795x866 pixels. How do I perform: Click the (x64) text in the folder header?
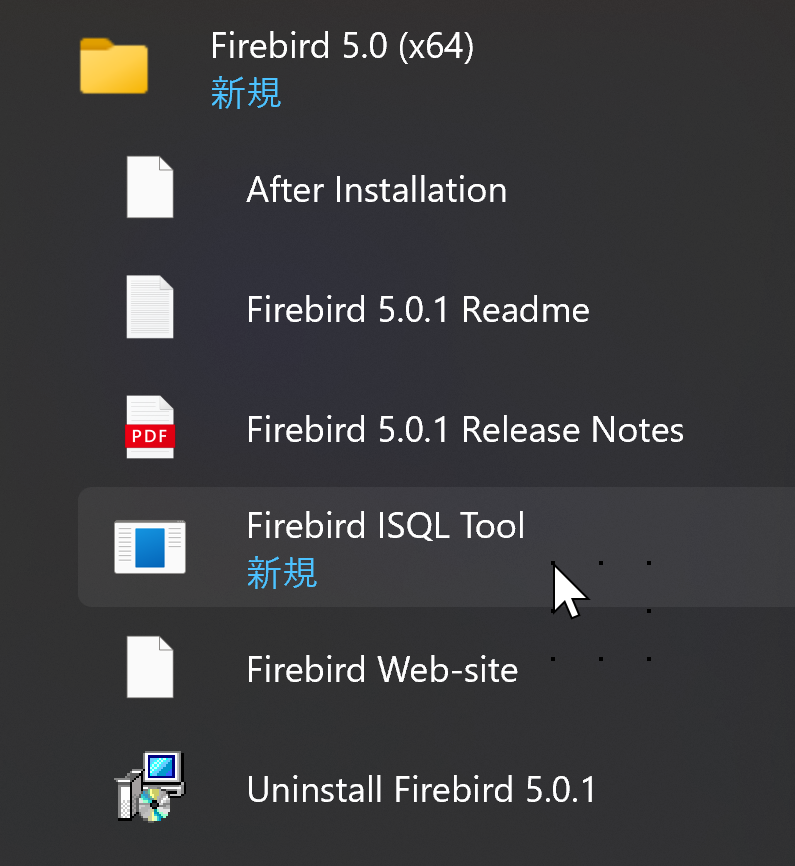pos(436,46)
